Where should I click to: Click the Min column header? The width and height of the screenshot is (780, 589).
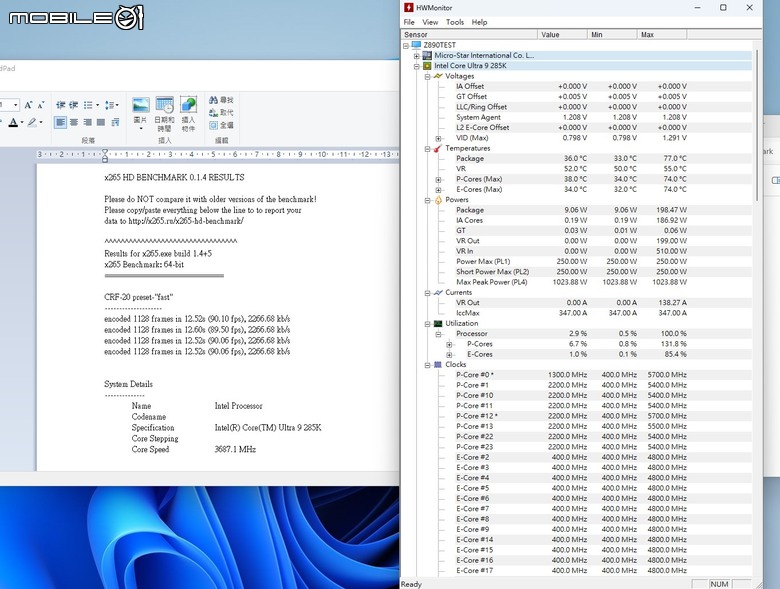pyautogui.click(x=612, y=34)
